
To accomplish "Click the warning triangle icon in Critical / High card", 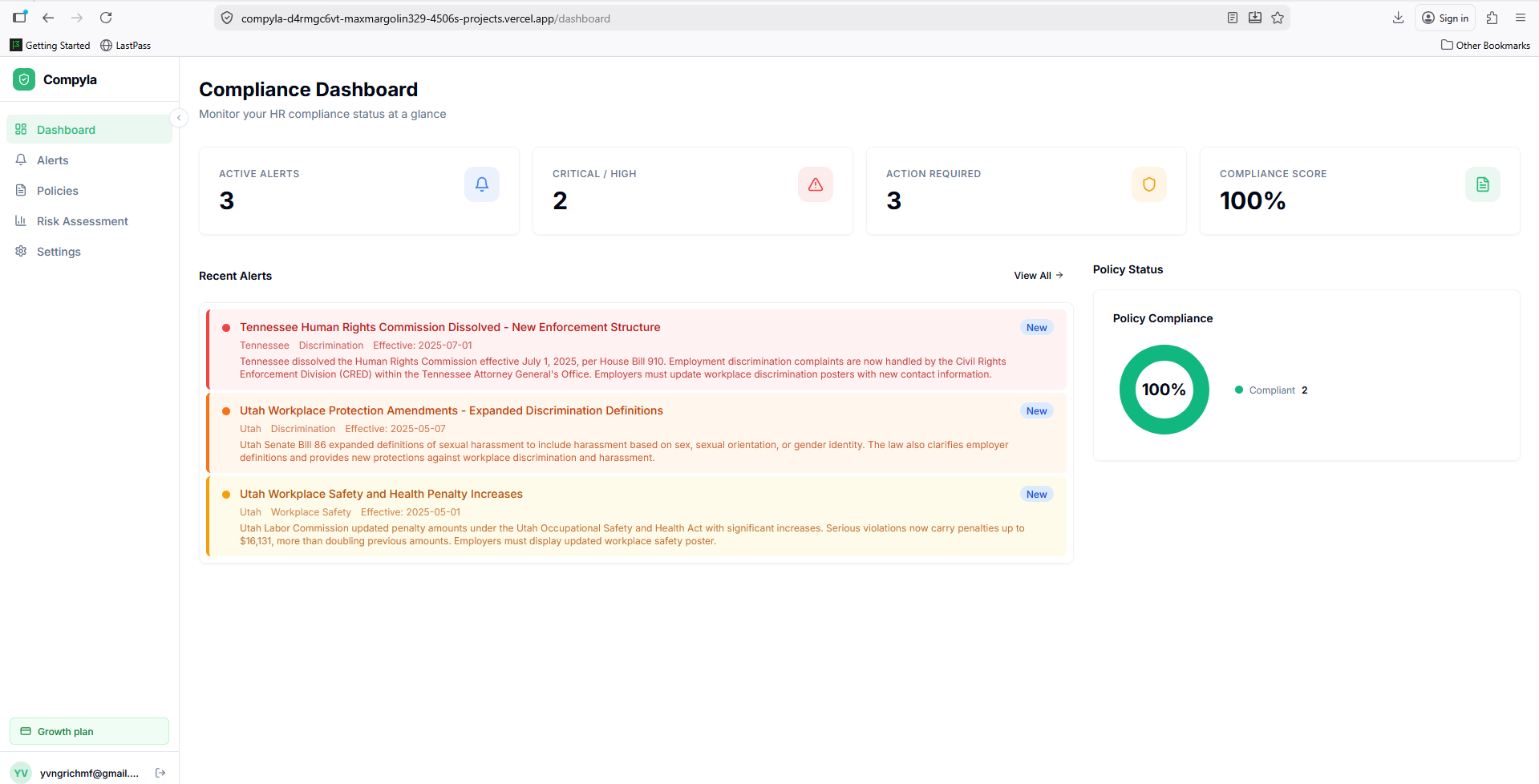I will [x=816, y=184].
